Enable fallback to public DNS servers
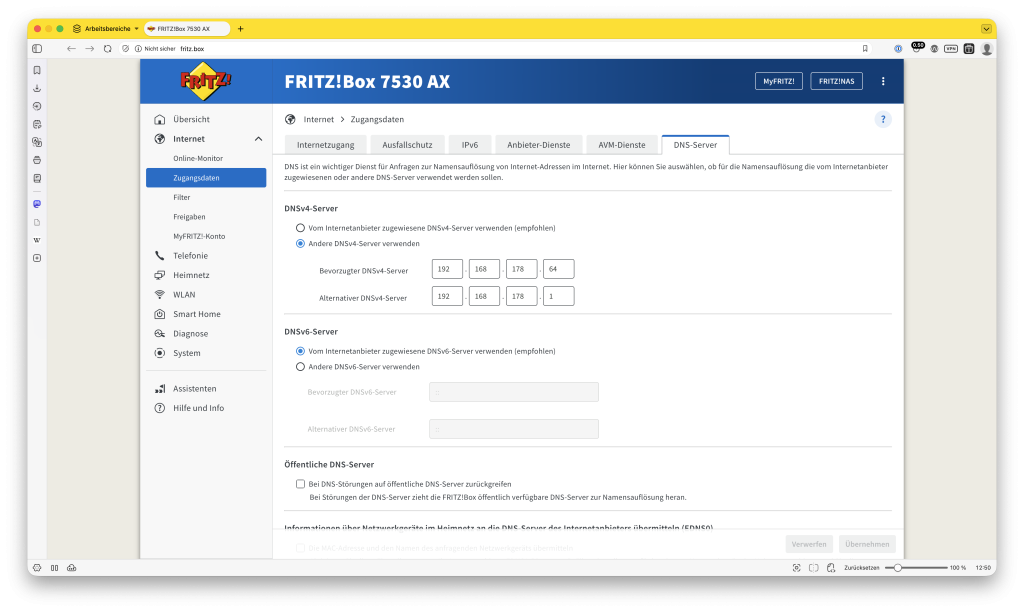Viewport: 1024px width, 612px height. (300, 483)
